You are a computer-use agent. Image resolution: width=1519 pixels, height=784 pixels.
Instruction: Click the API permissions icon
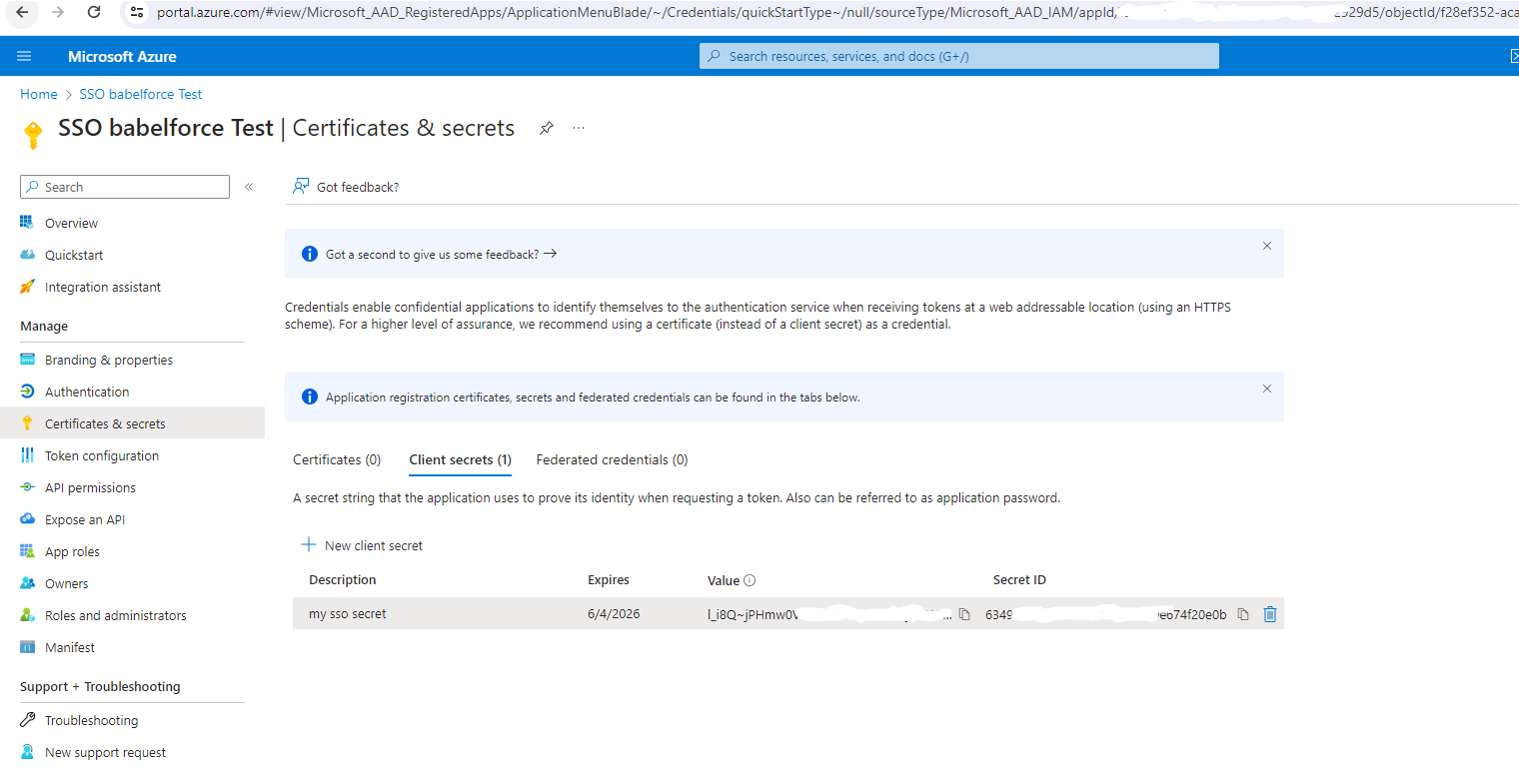click(27, 487)
